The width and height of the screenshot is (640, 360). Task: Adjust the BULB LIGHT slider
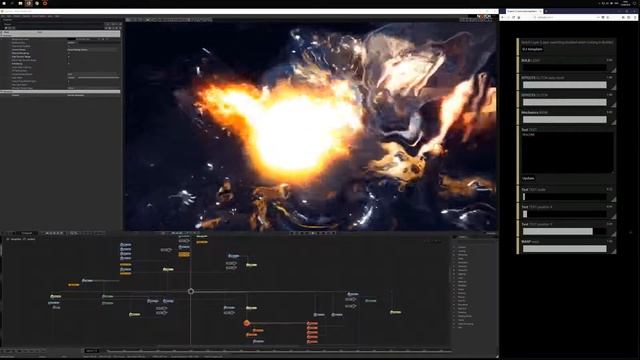[x=565, y=67]
